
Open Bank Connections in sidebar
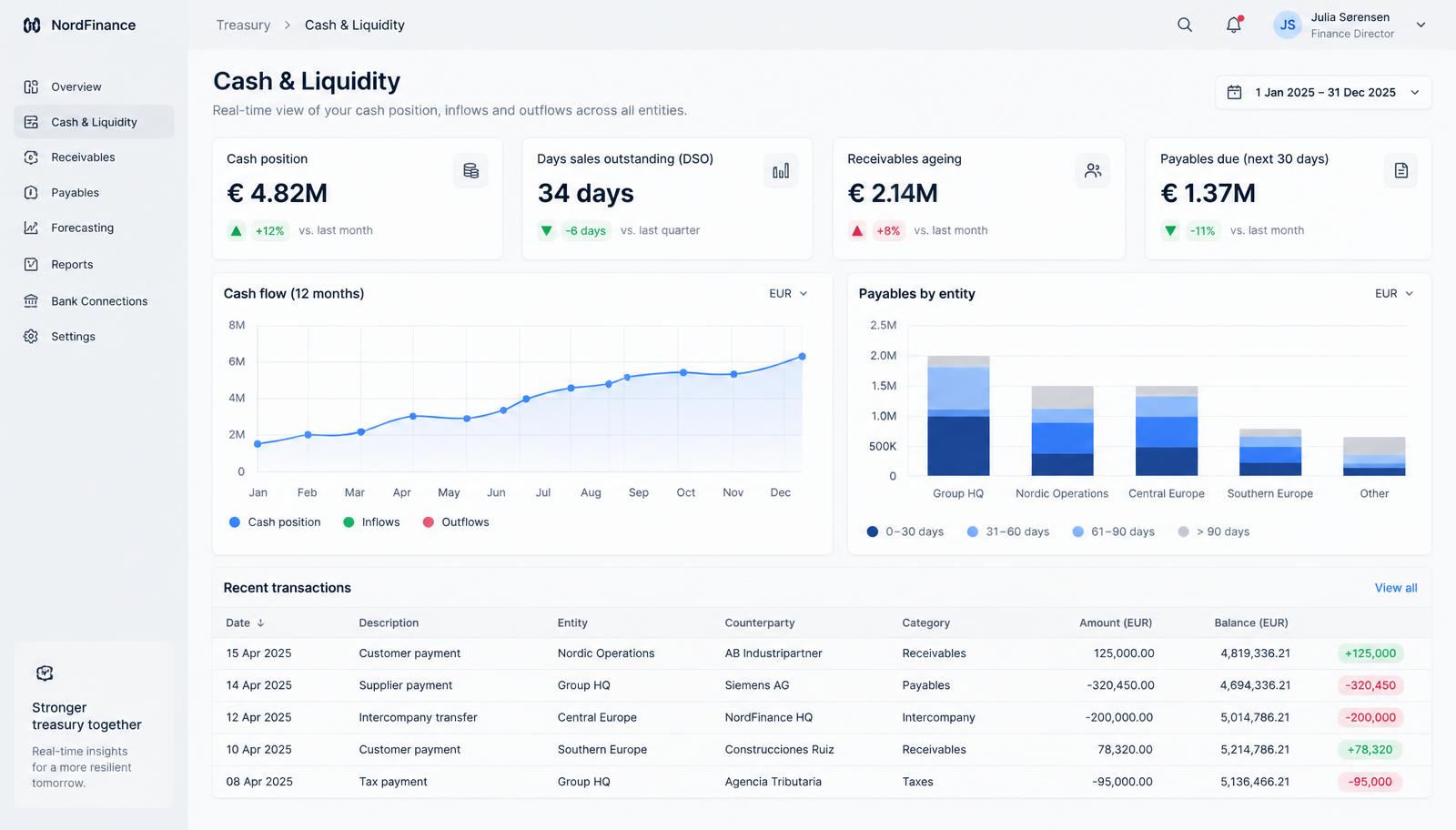pos(94,301)
